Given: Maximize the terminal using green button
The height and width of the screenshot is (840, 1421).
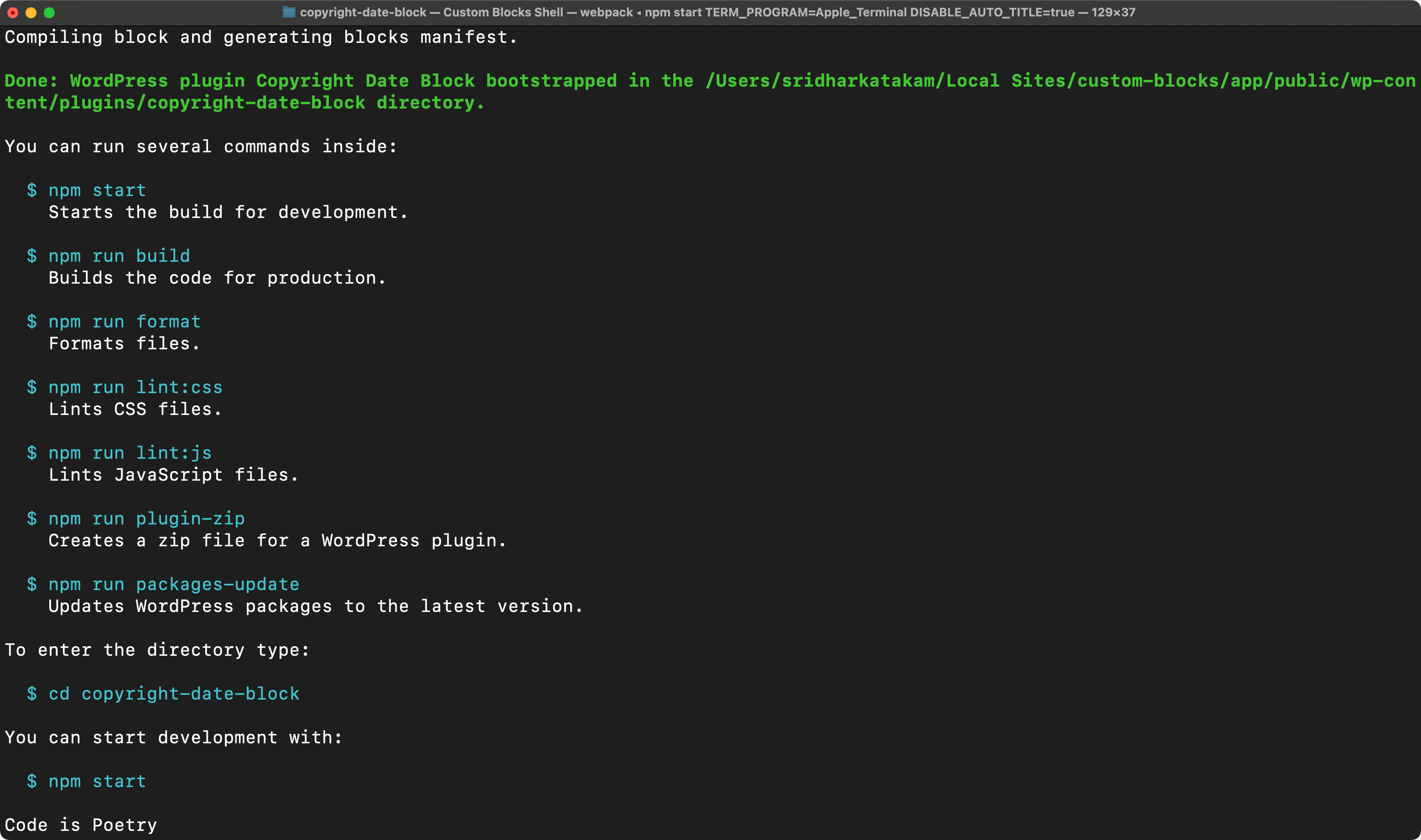Looking at the screenshot, I should (x=49, y=12).
